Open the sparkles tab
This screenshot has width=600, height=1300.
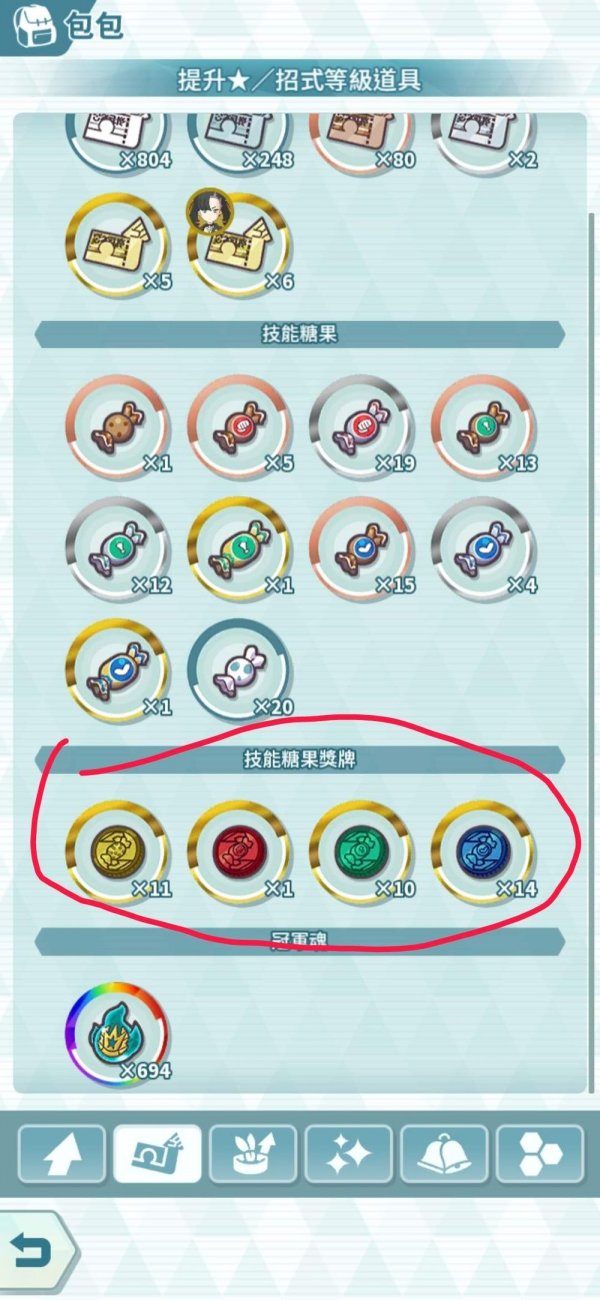[348, 1154]
